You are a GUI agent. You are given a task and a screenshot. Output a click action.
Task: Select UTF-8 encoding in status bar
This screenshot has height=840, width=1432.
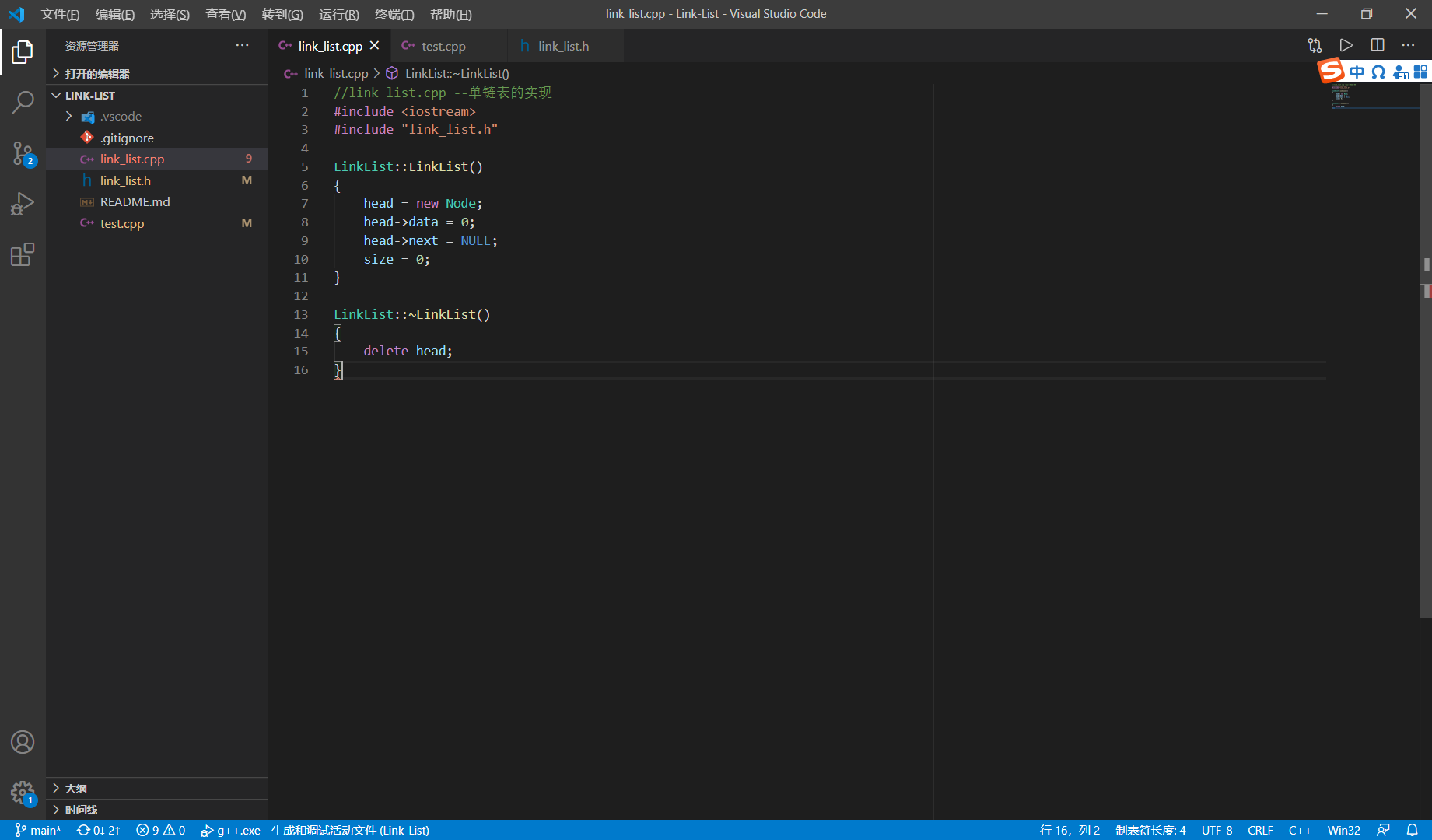[x=1217, y=830]
